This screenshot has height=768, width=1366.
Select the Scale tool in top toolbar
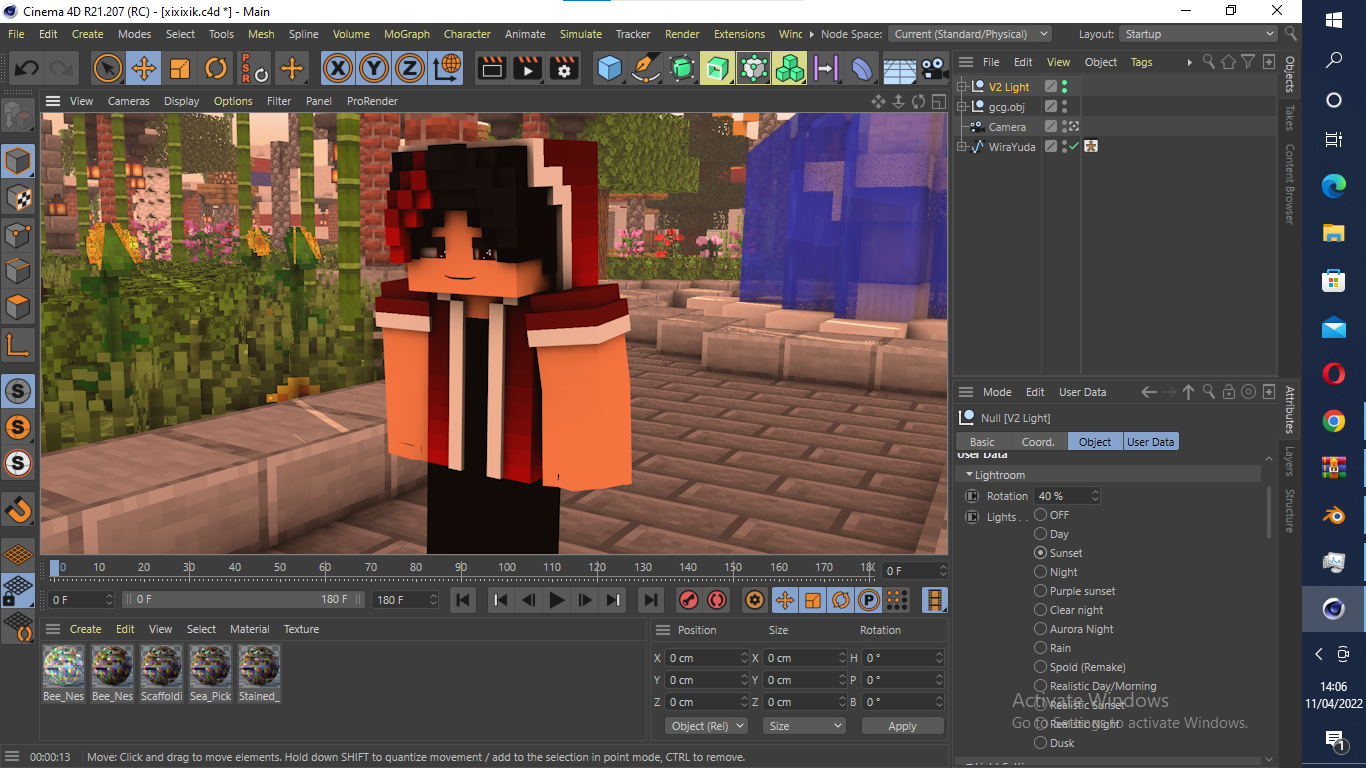coord(180,68)
